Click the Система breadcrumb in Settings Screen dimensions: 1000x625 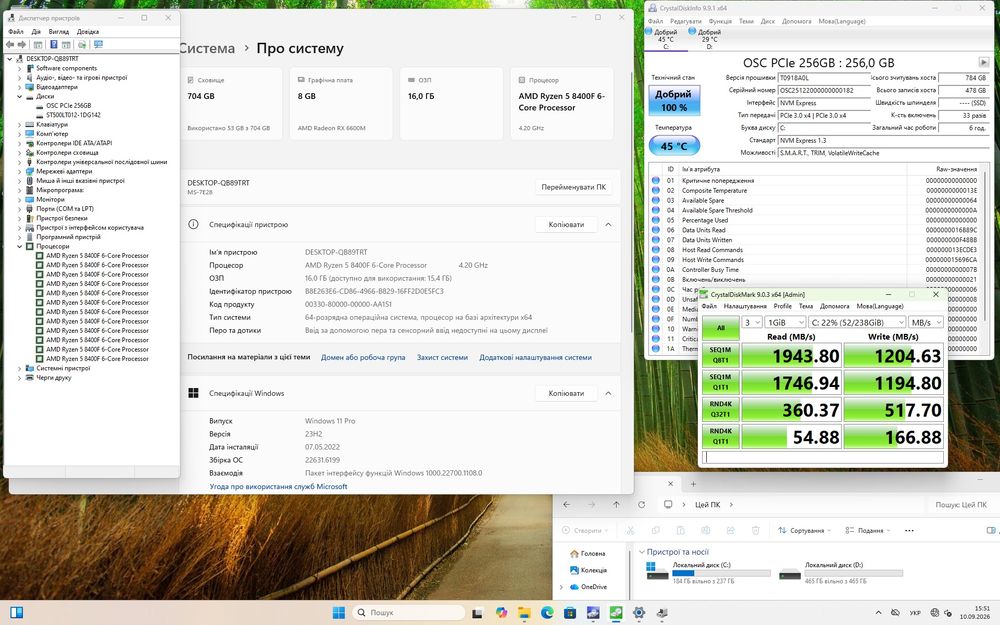tap(207, 48)
